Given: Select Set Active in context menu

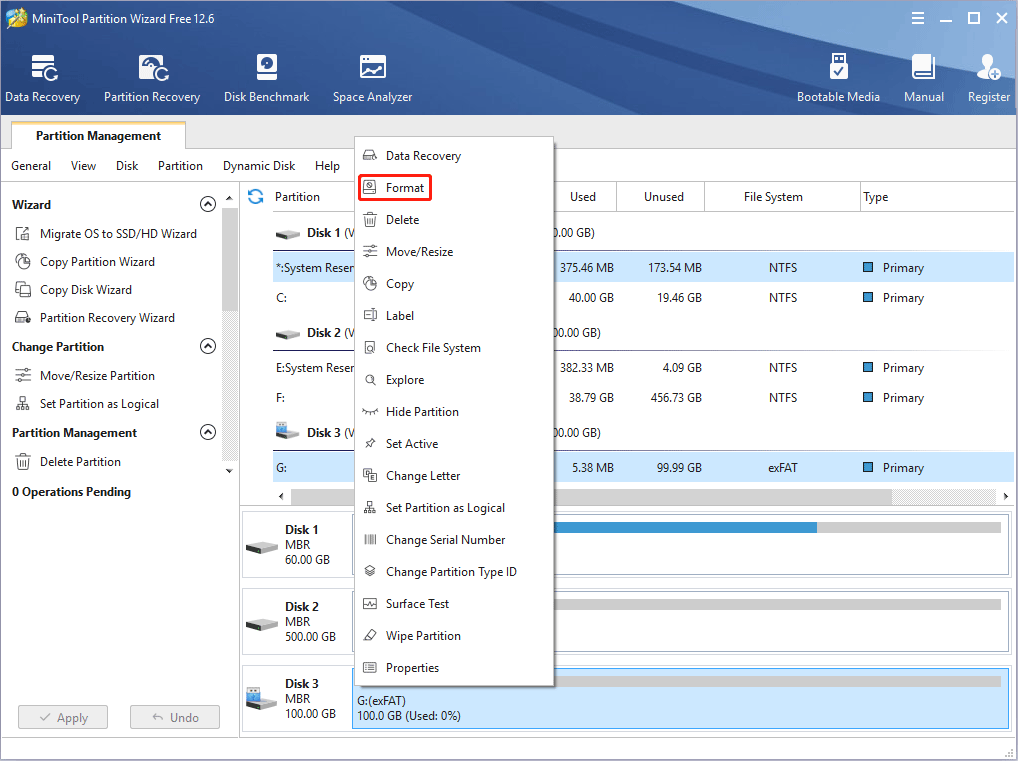Looking at the screenshot, I should pos(454,443).
